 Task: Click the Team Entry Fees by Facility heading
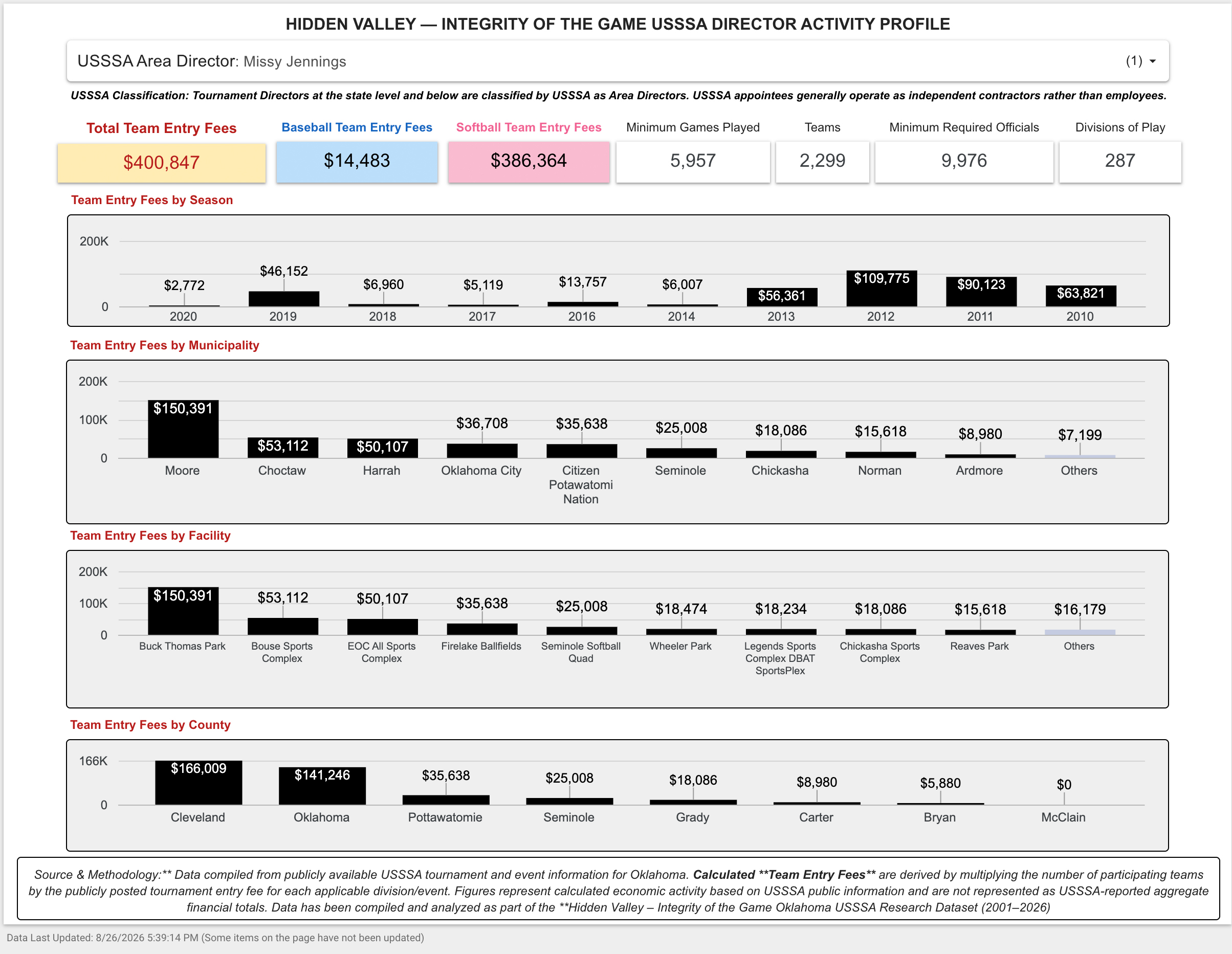click(x=150, y=536)
